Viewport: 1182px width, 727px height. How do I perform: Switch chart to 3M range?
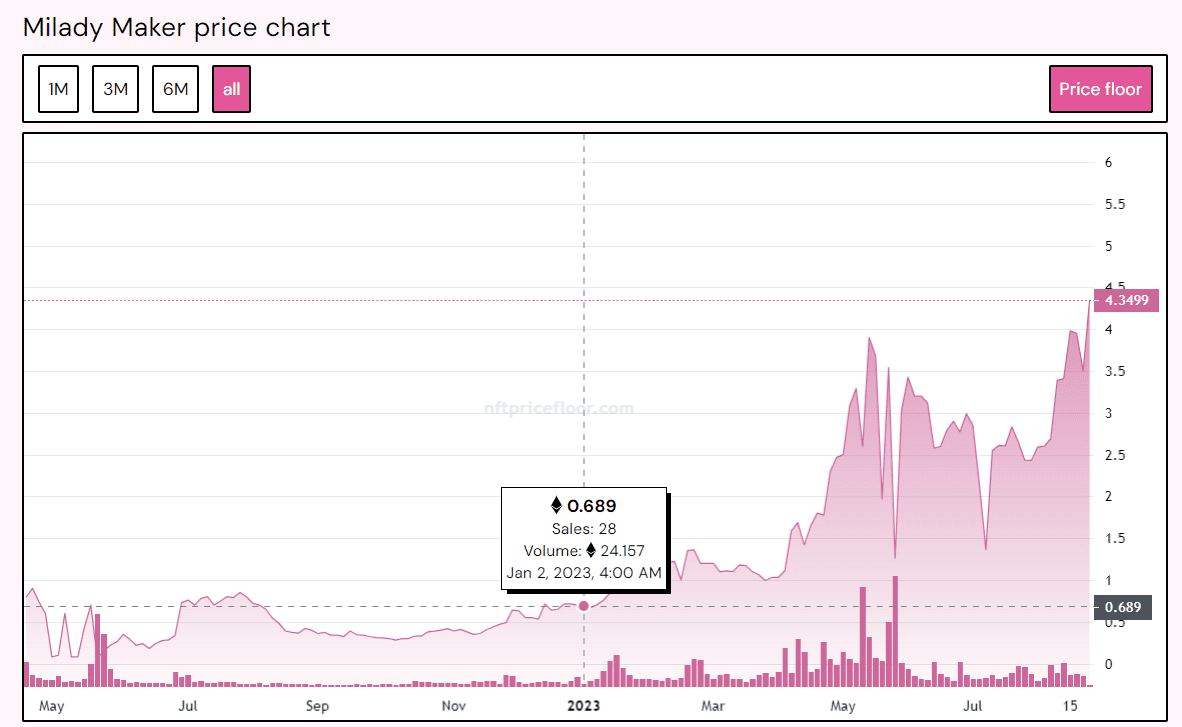click(x=115, y=89)
